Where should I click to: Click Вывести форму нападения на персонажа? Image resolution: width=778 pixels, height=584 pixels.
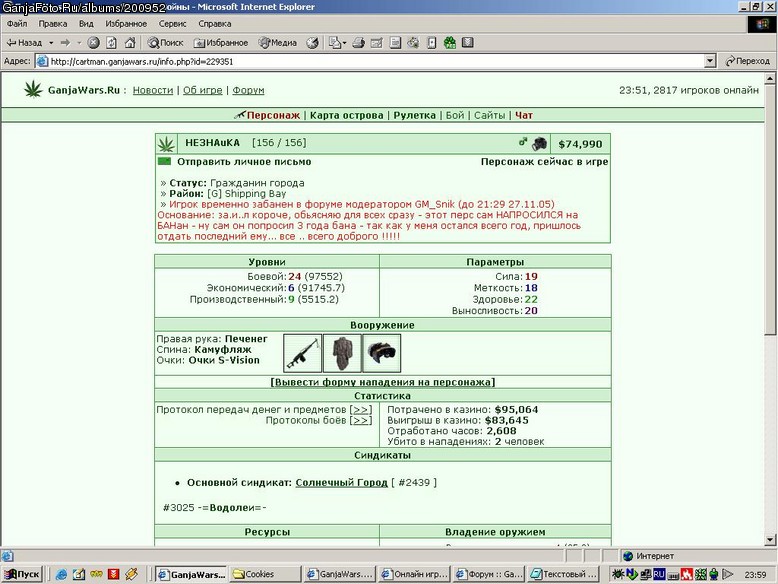tap(383, 382)
